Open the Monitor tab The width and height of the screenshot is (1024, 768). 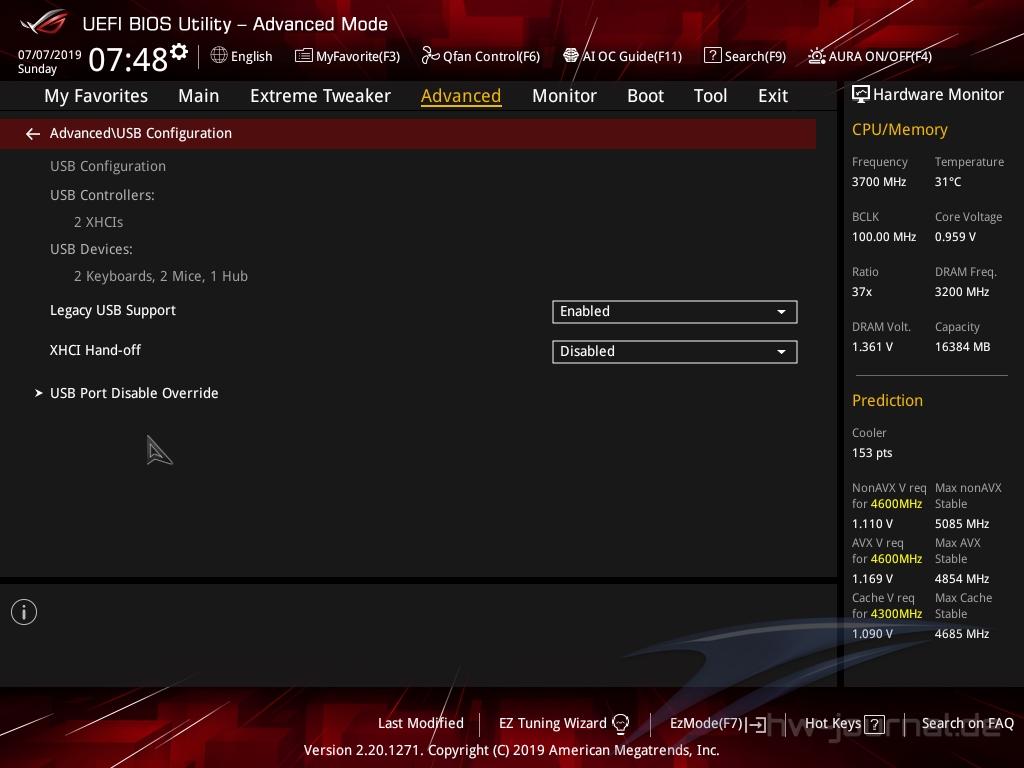tap(564, 96)
